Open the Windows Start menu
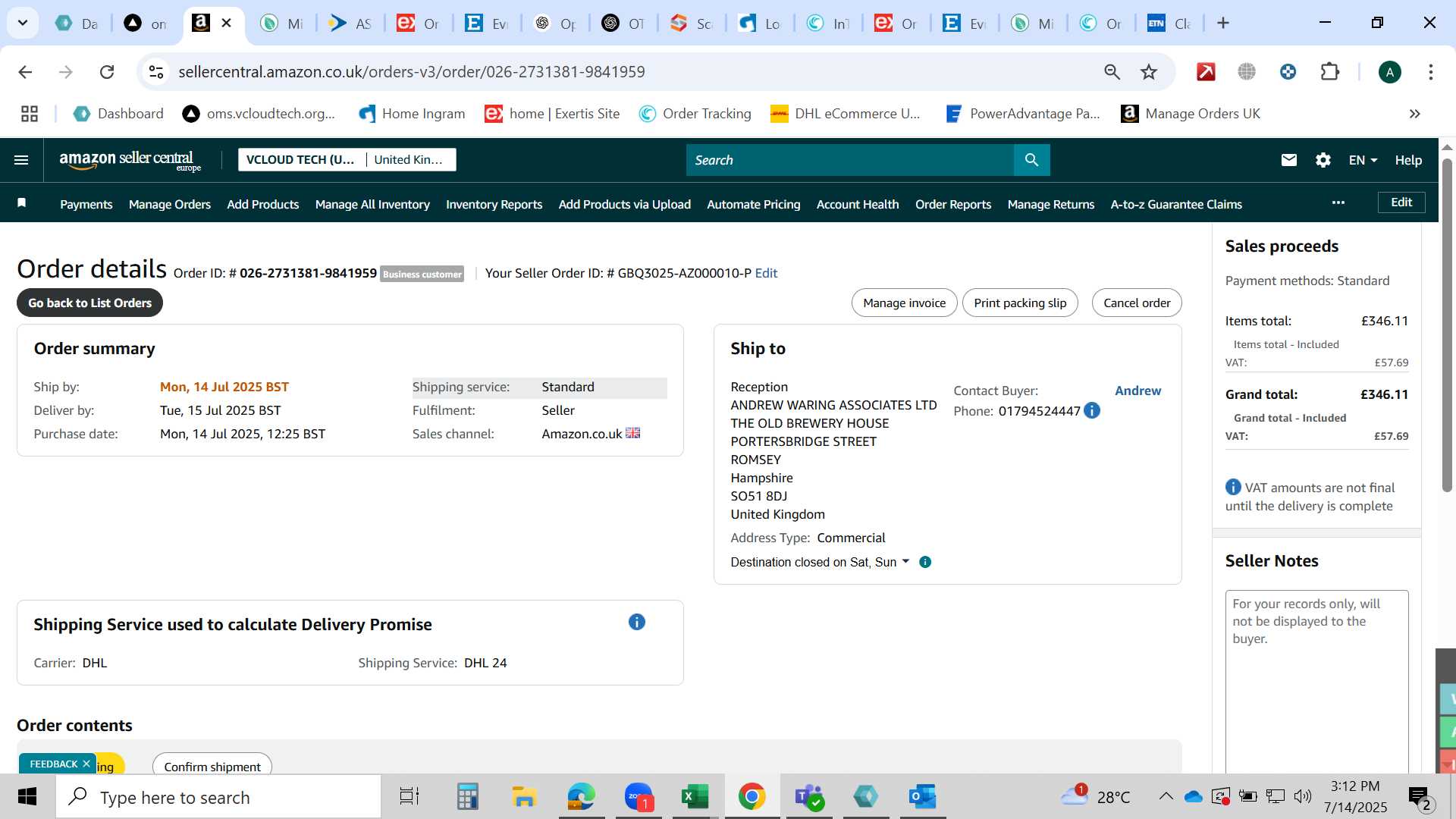1456x819 pixels. point(27,797)
